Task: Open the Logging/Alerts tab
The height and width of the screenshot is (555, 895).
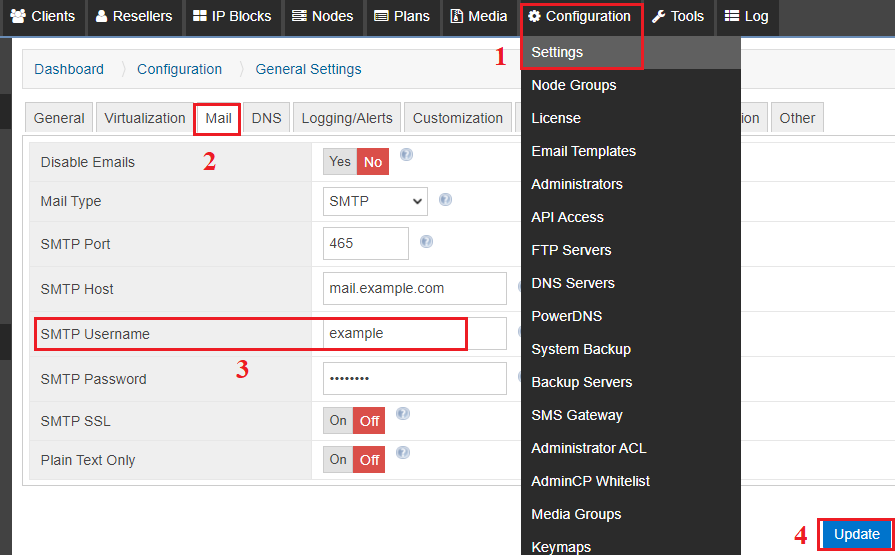Action: click(x=347, y=118)
